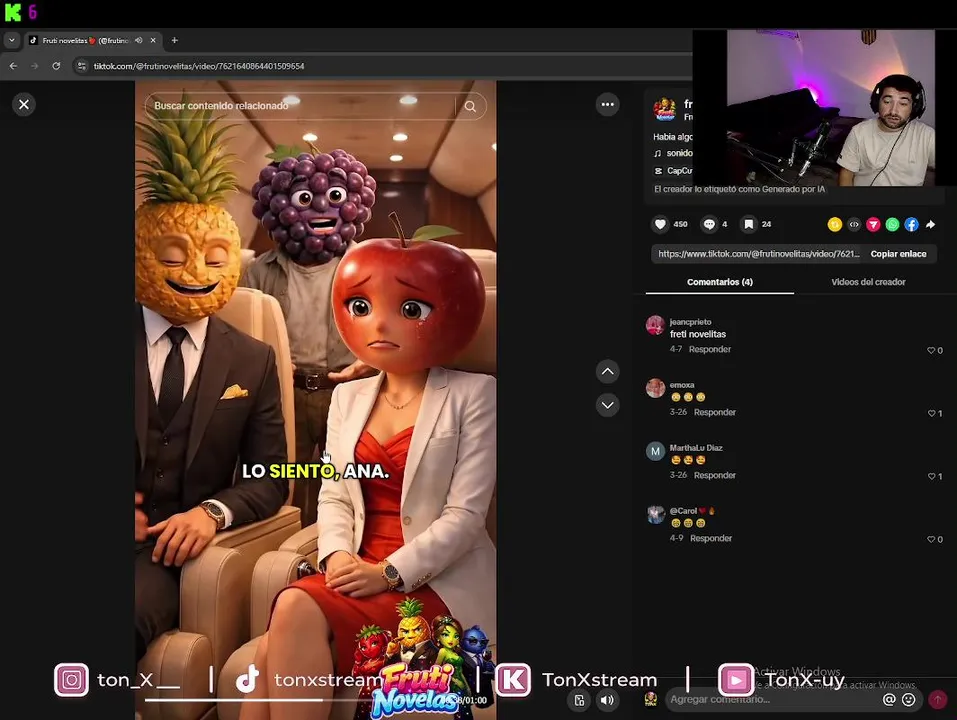This screenshot has width=957, height=720.
Task: Reply to @Carol's comment
Action: click(711, 538)
